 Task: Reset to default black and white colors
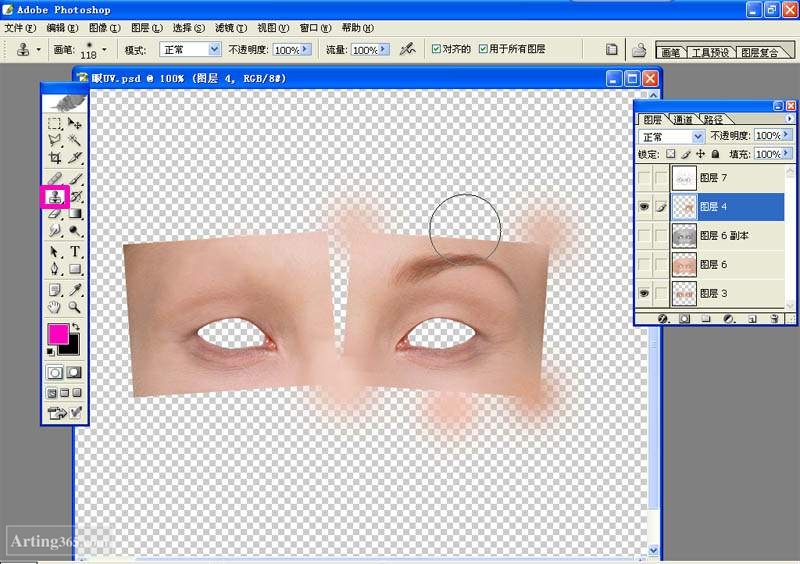[51, 352]
